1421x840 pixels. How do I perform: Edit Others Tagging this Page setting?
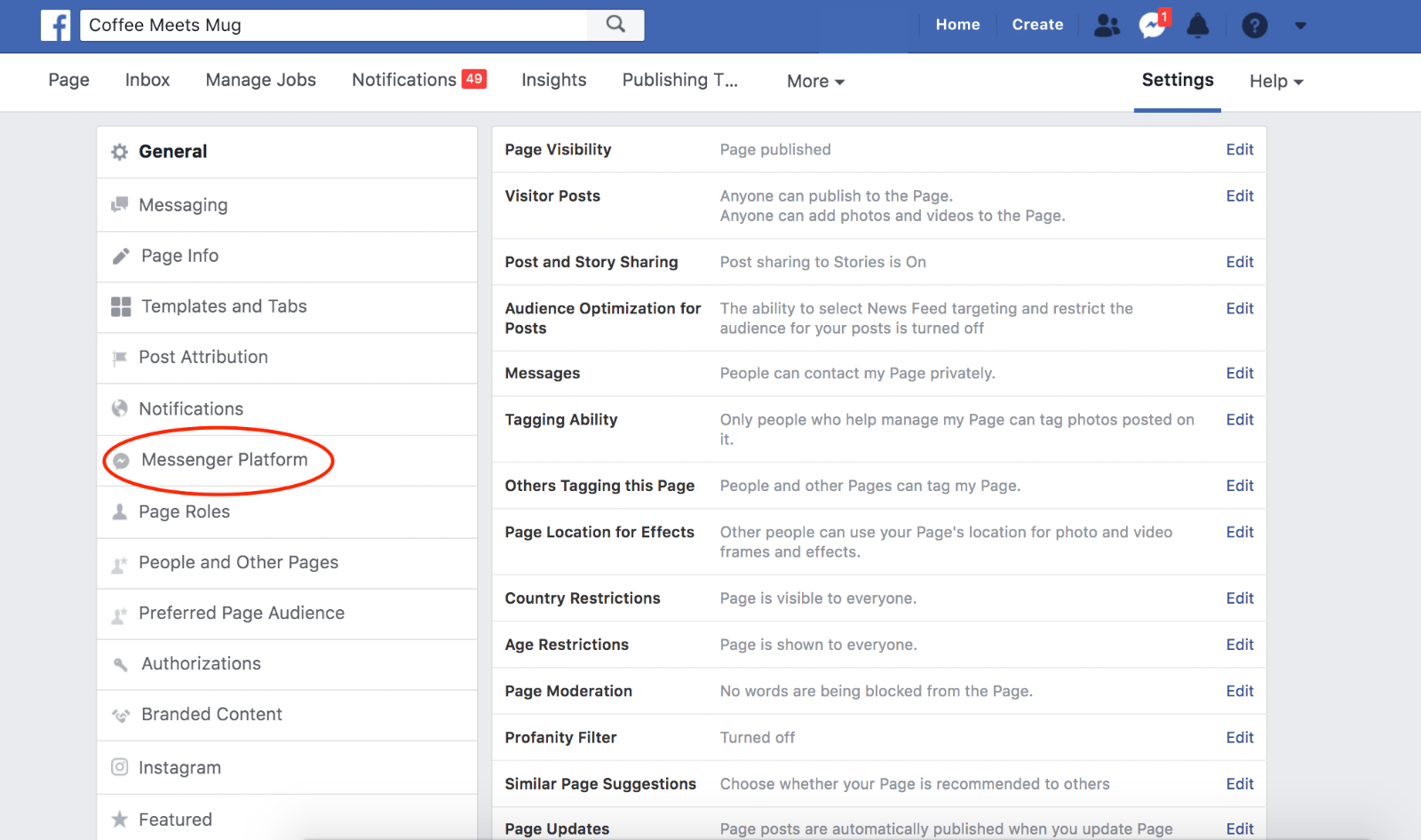[x=1240, y=486]
